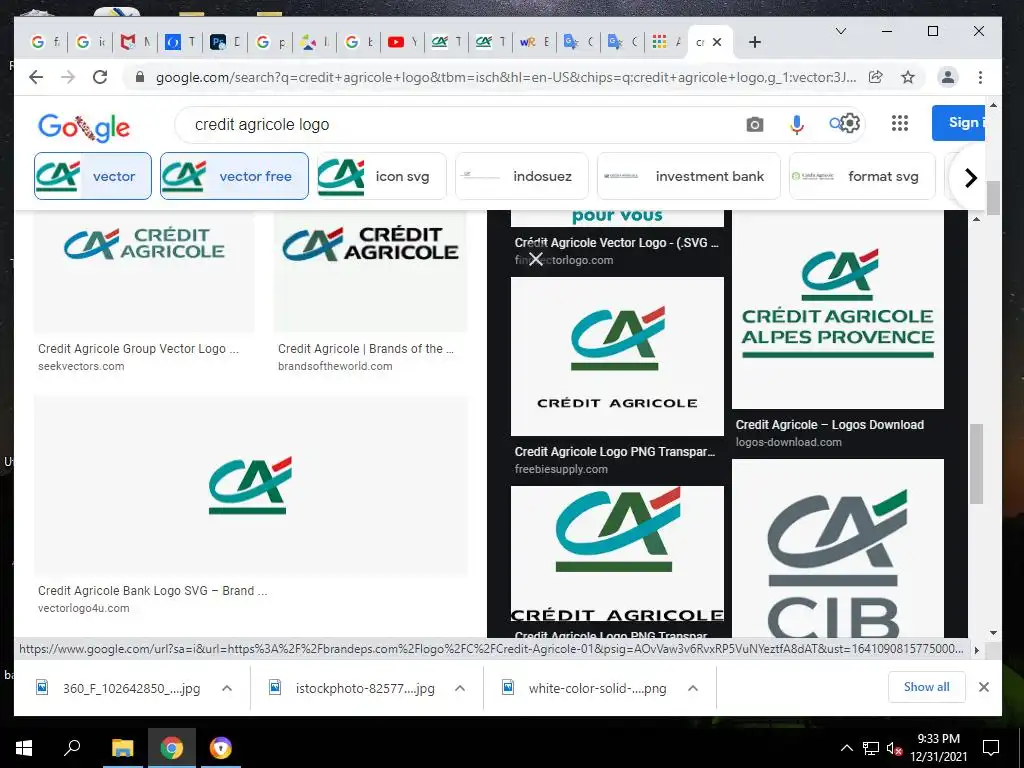Share this page from the address bar
1024x768 pixels.
coord(875,77)
